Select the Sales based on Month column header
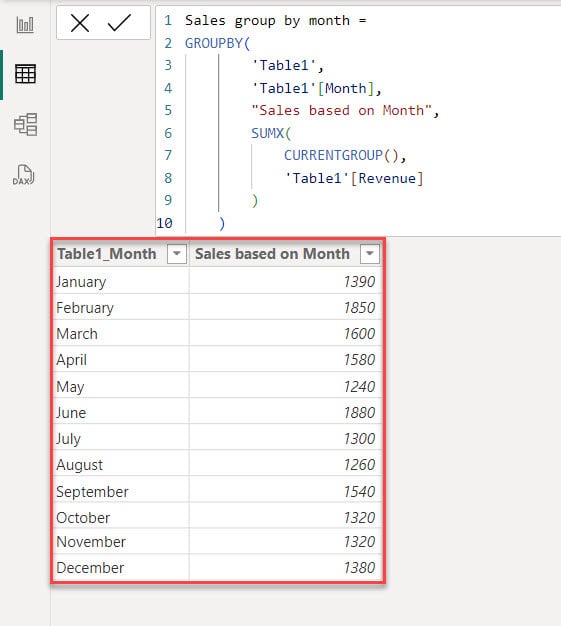This screenshot has height=626, width=561. pyautogui.click(x=285, y=254)
